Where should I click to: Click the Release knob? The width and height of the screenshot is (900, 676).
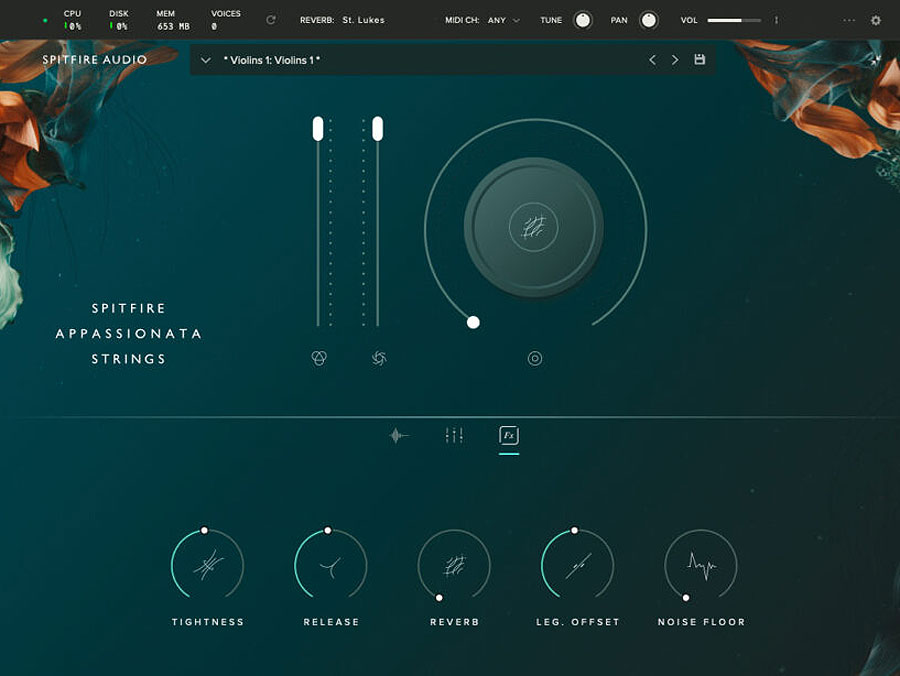click(x=331, y=565)
